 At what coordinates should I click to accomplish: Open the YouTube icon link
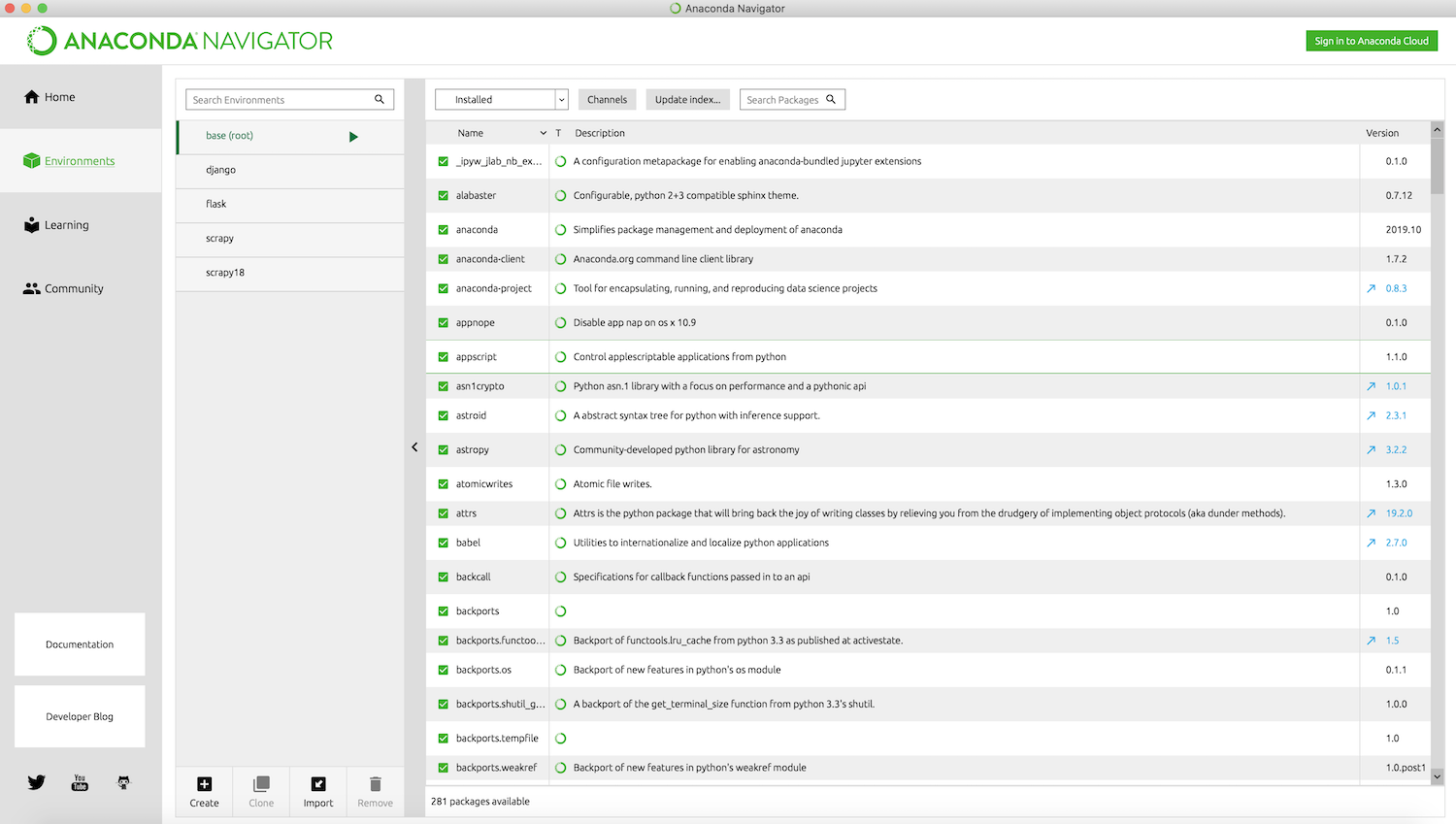[x=80, y=782]
